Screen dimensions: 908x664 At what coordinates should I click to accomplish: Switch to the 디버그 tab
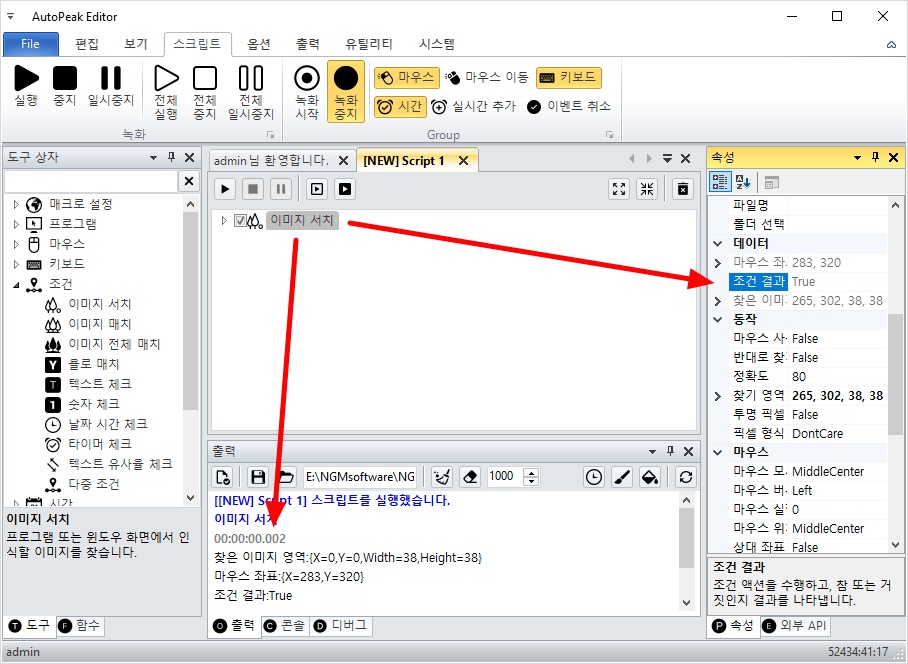click(x=340, y=626)
